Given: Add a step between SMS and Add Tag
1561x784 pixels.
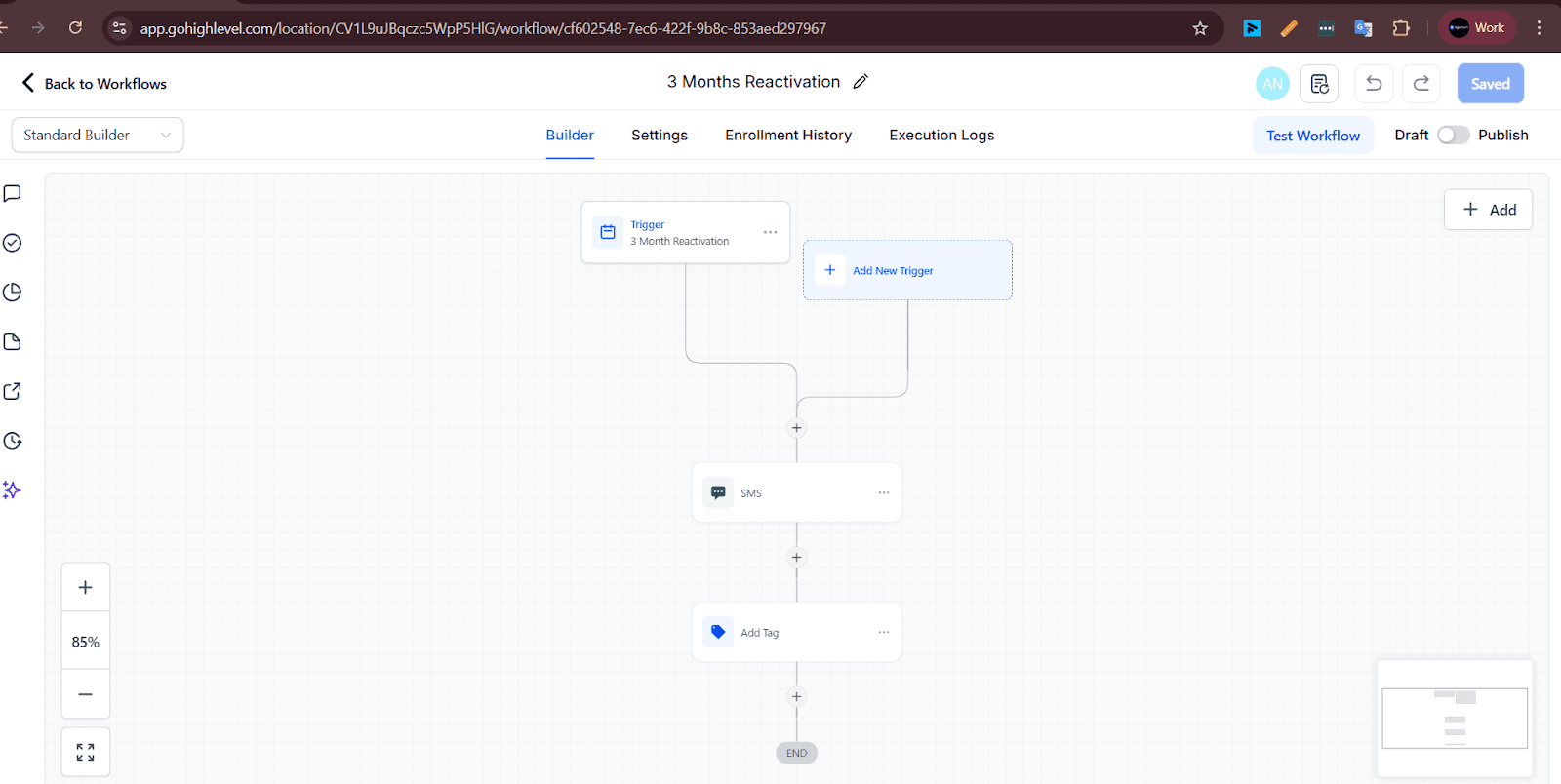Looking at the screenshot, I should tap(796, 558).
